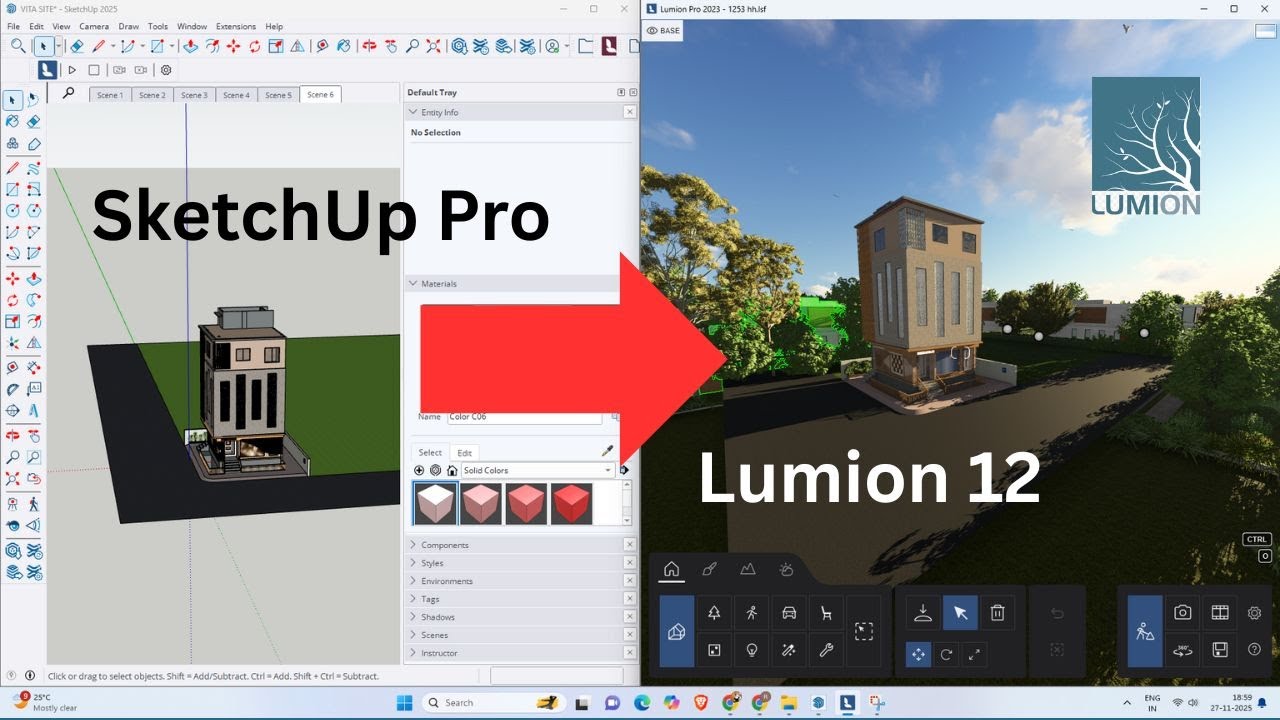Click Lumion place object icon
This screenshot has width=1280, height=720.
(923, 613)
